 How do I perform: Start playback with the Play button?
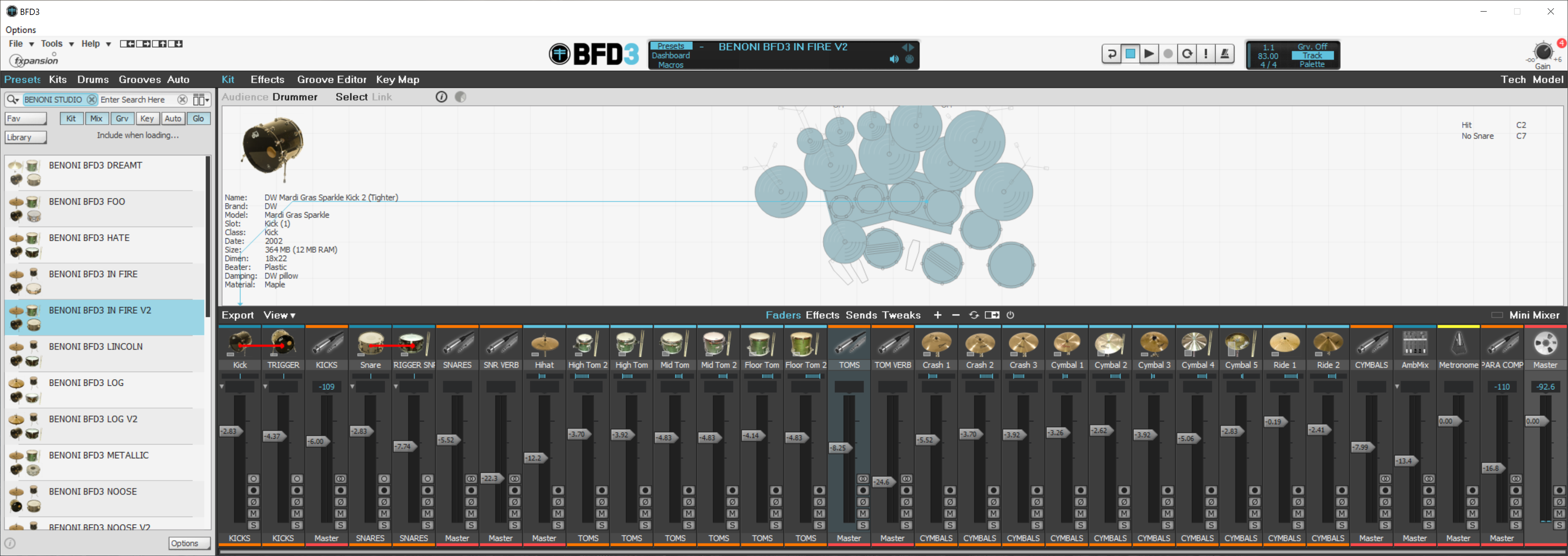[x=1149, y=54]
